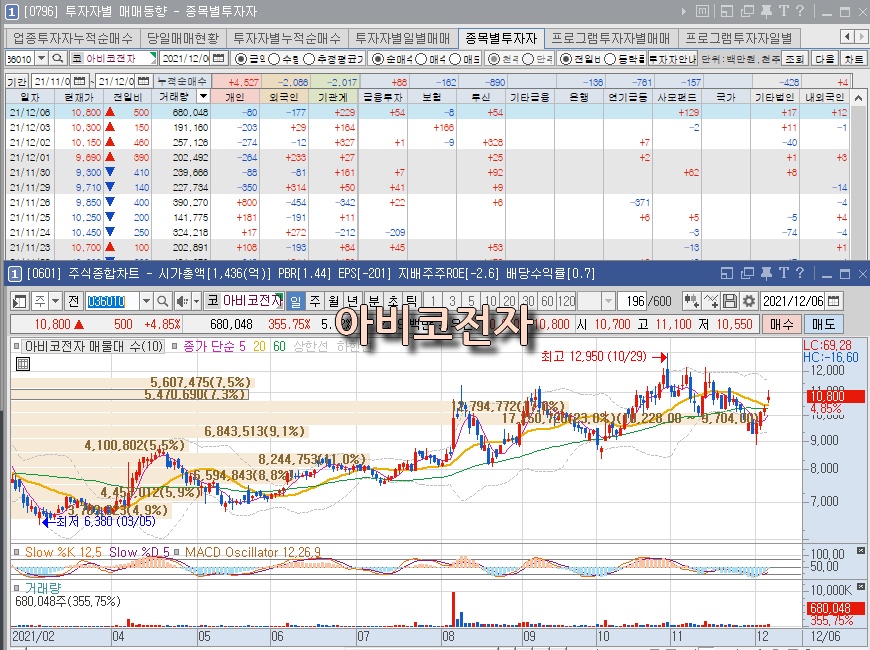Click the 누적순매수 button

(181, 81)
